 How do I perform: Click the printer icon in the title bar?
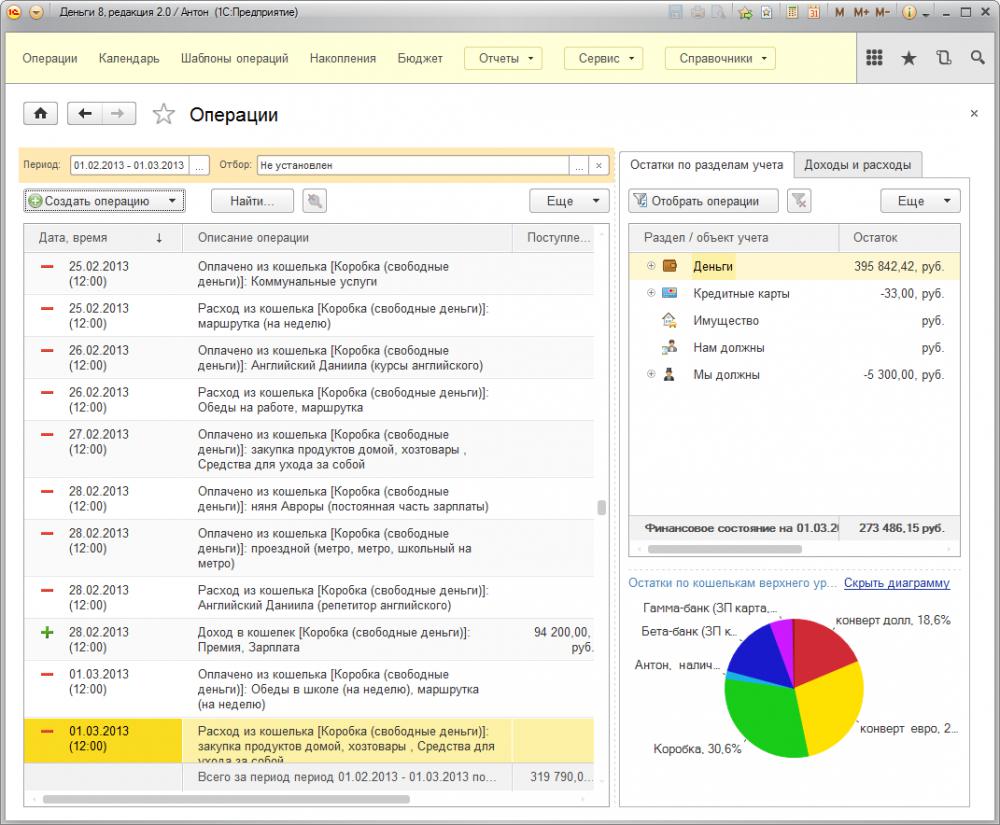pyautogui.click(x=698, y=12)
